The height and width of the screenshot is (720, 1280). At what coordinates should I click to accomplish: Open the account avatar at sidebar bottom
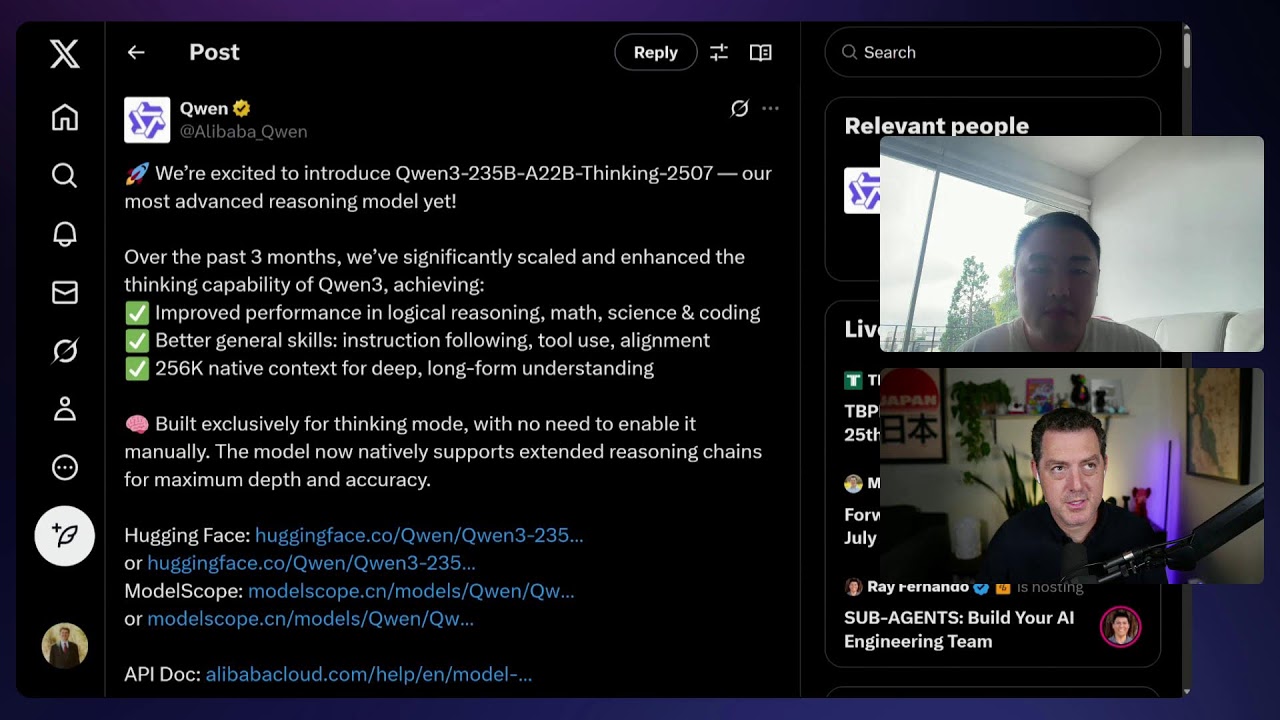coord(65,646)
